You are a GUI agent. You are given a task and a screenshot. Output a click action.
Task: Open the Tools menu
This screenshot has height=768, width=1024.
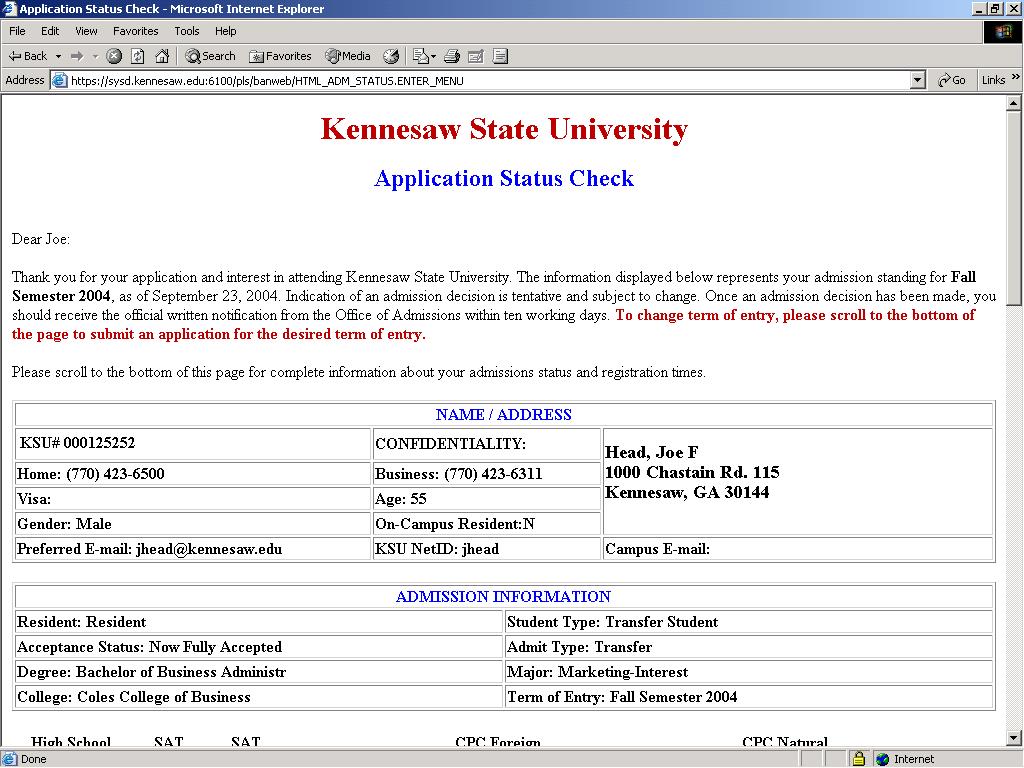point(186,31)
